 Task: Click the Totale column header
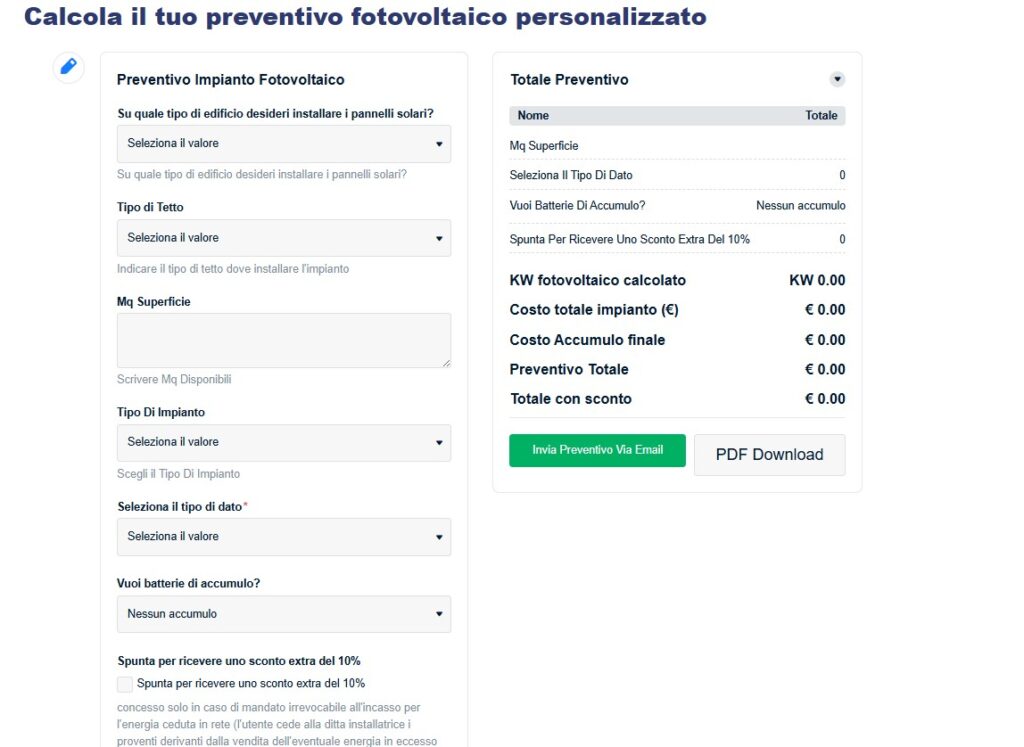(x=821, y=116)
